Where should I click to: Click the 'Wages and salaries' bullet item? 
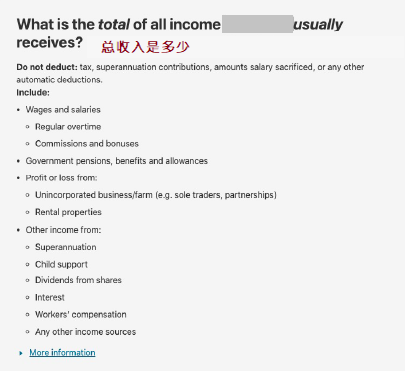tap(63, 110)
